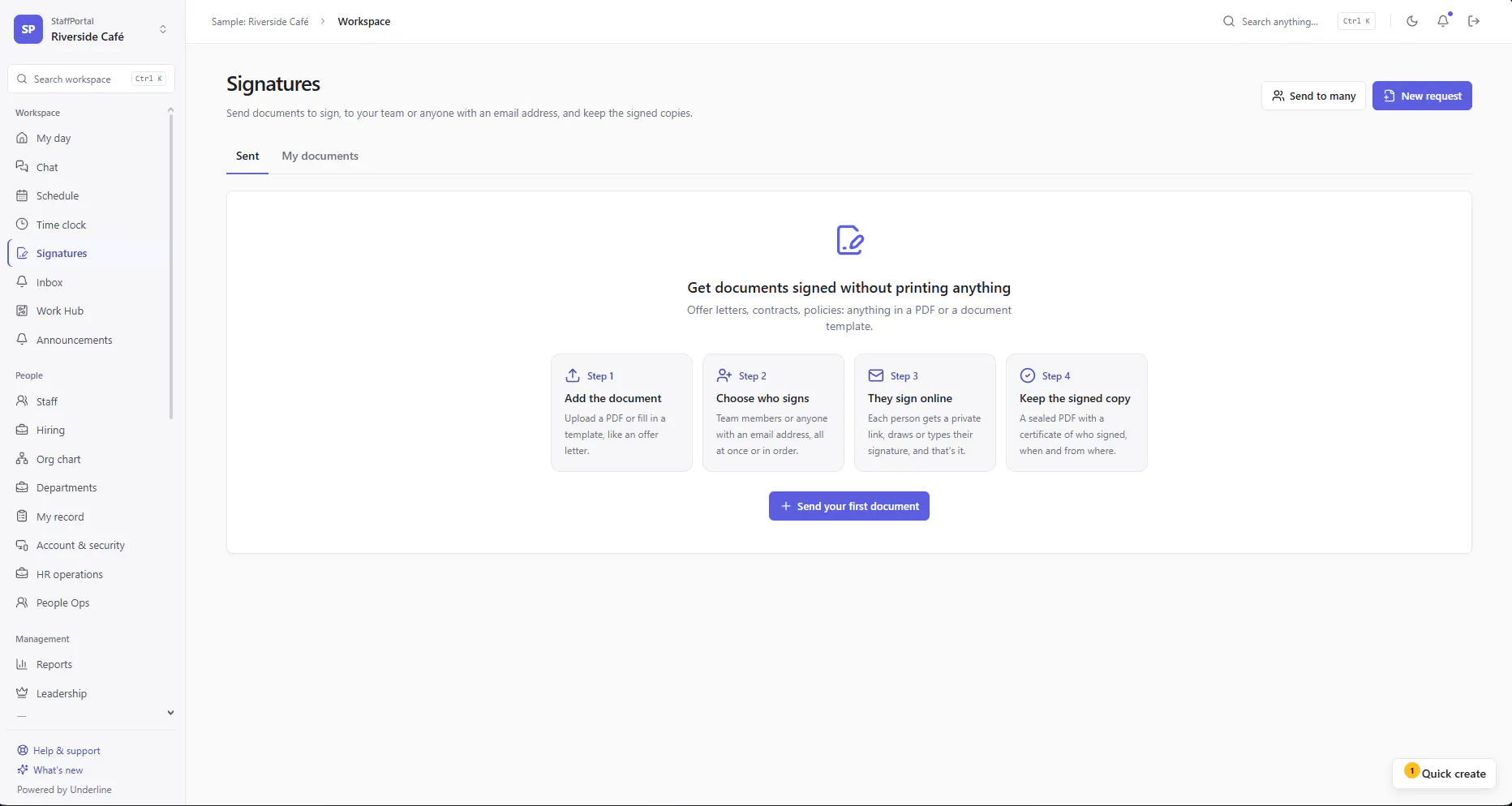This screenshot has height=806, width=1512.
Task: Click sidebar scroll down arrow
Action: 170,713
